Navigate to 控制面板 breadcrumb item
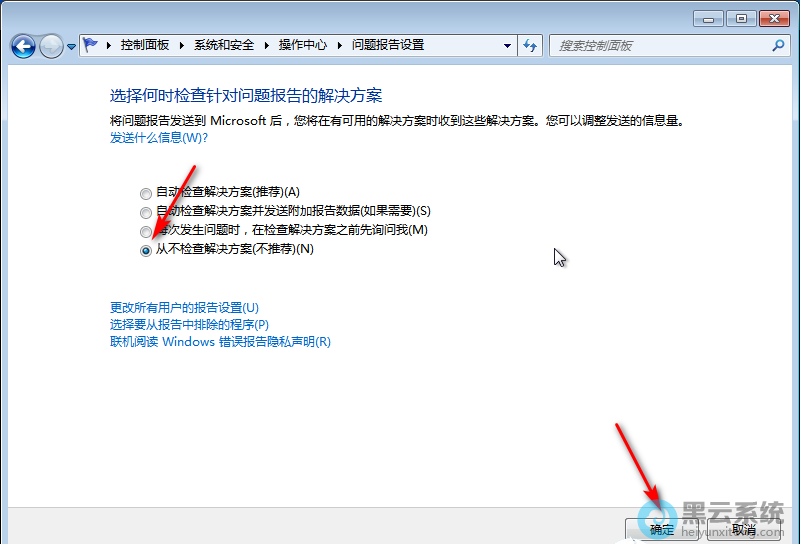The width and height of the screenshot is (800, 544). point(145,45)
